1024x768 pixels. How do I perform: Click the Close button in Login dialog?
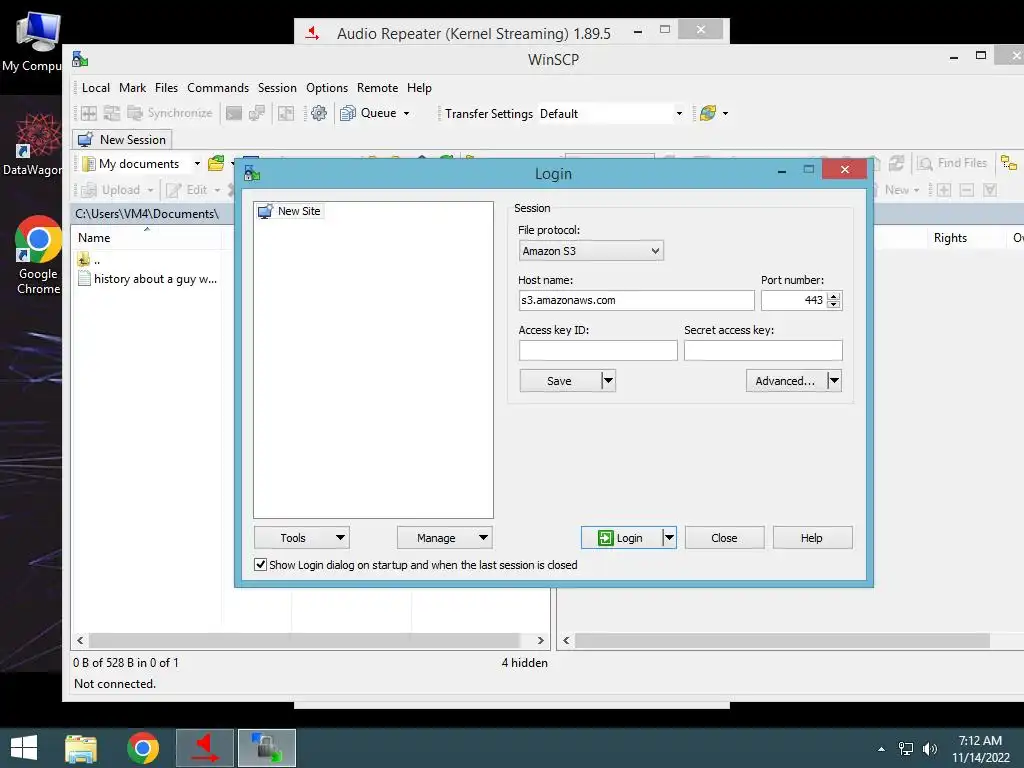click(724, 537)
